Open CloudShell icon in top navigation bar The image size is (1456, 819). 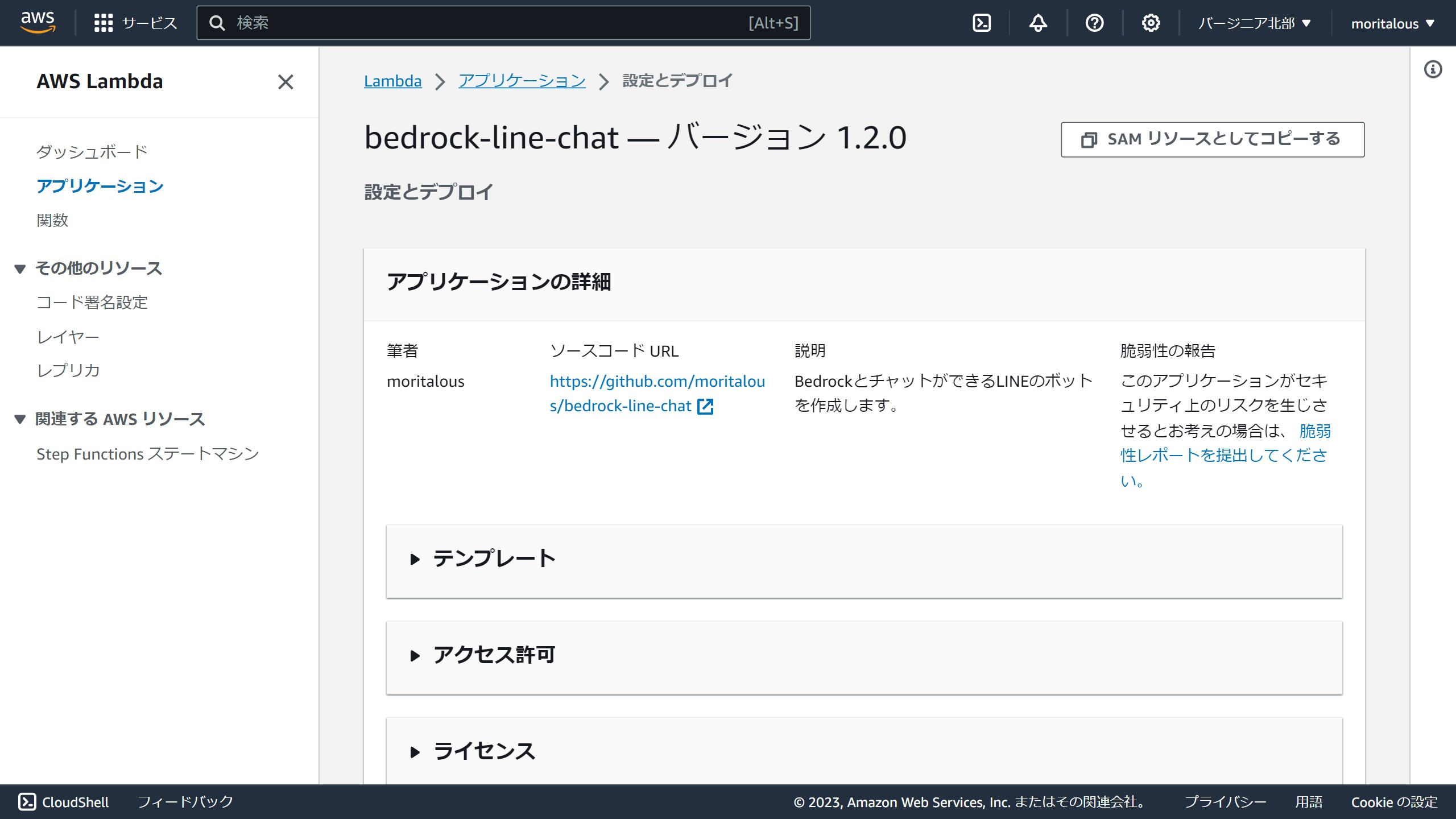tap(982, 23)
